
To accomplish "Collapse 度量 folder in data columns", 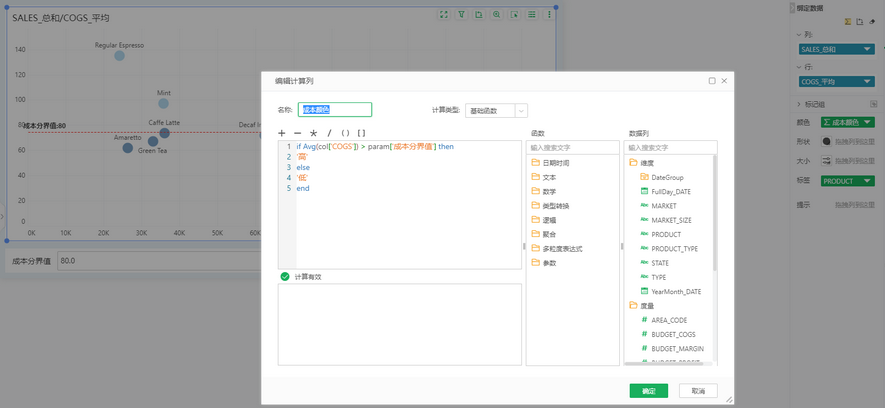I will 633,305.
